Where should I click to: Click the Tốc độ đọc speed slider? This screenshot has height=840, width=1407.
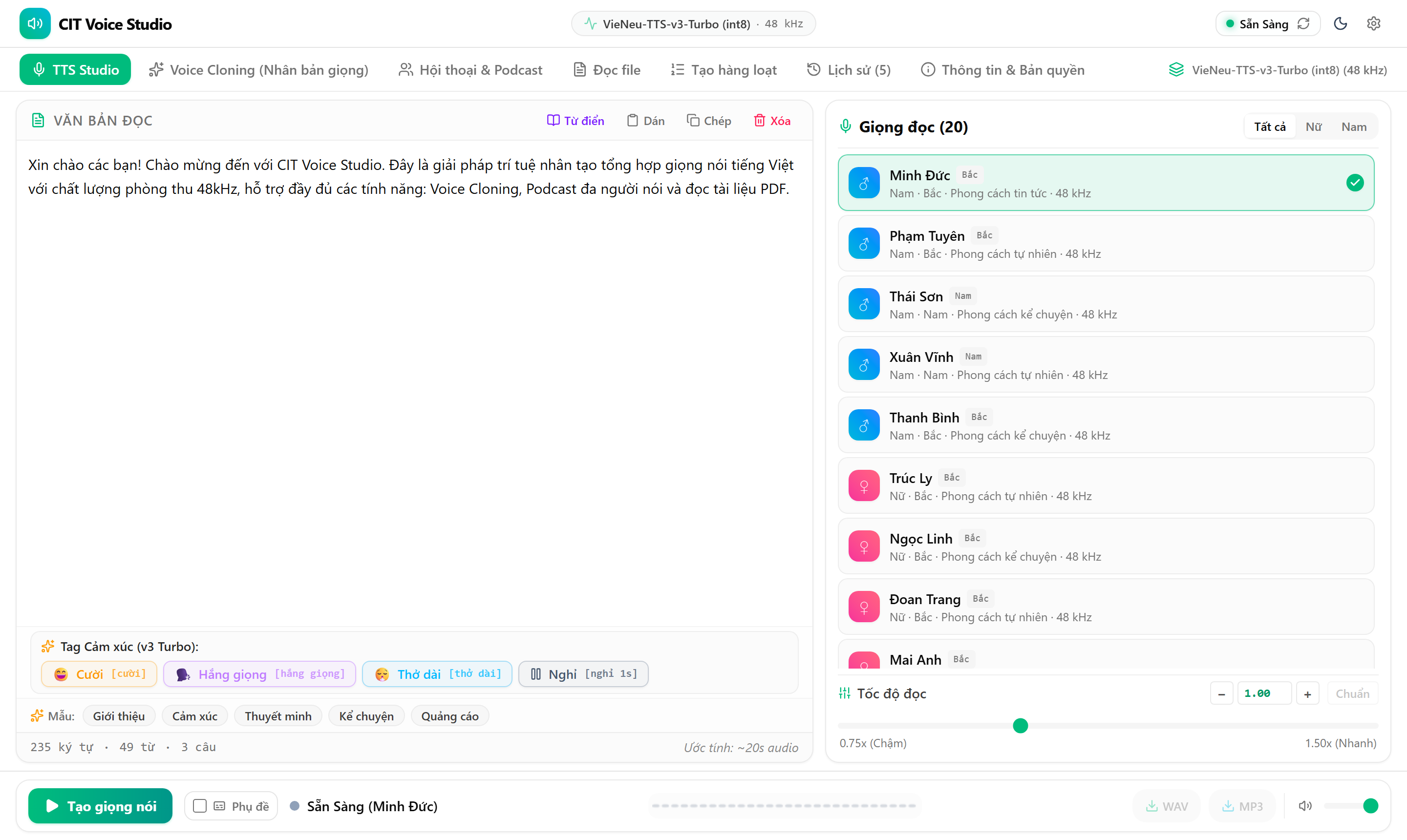pos(1108,726)
